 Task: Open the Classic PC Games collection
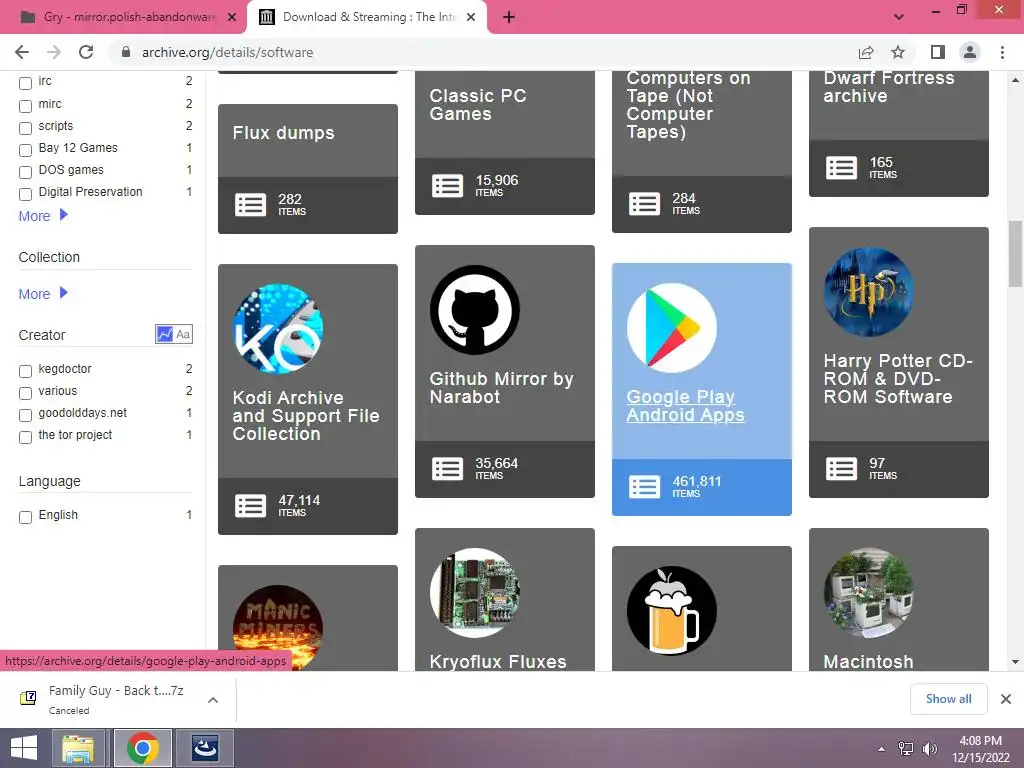click(478, 104)
